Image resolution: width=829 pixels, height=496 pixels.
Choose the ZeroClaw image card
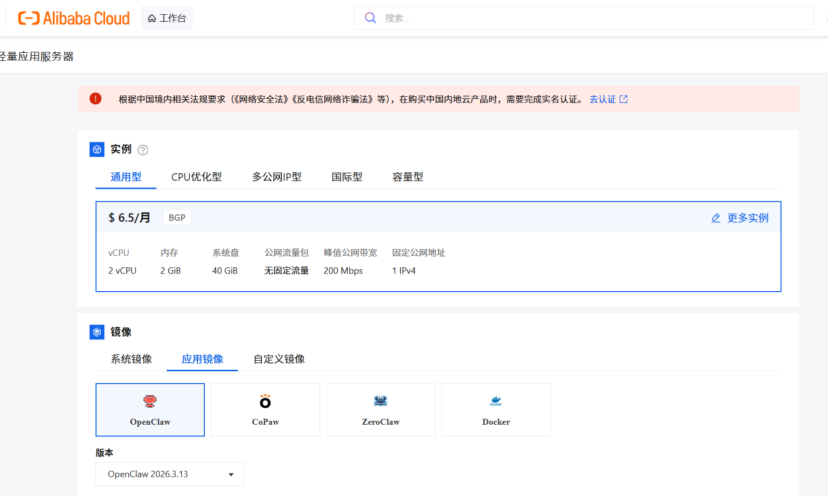380,409
